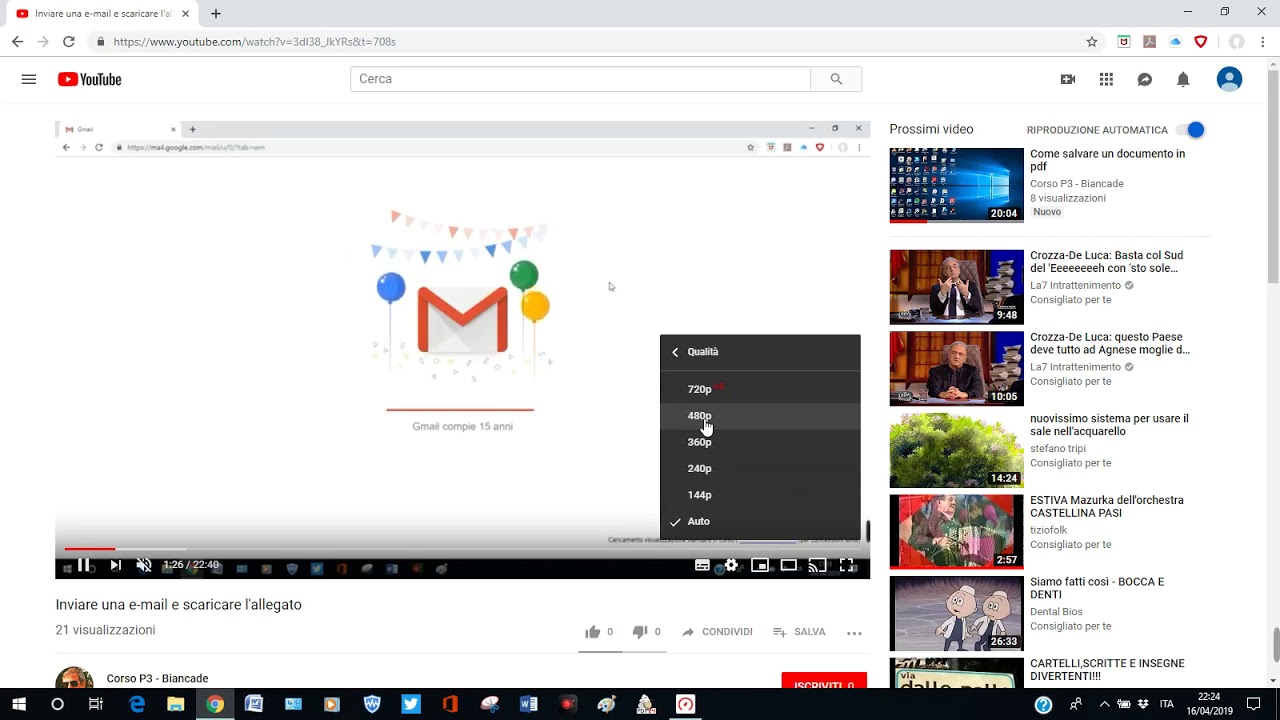Open the Twitter app on the taskbar

click(x=411, y=704)
